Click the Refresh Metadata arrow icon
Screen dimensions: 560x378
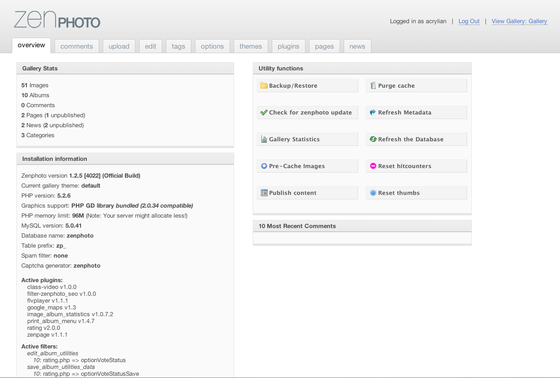[x=373, y=113]
